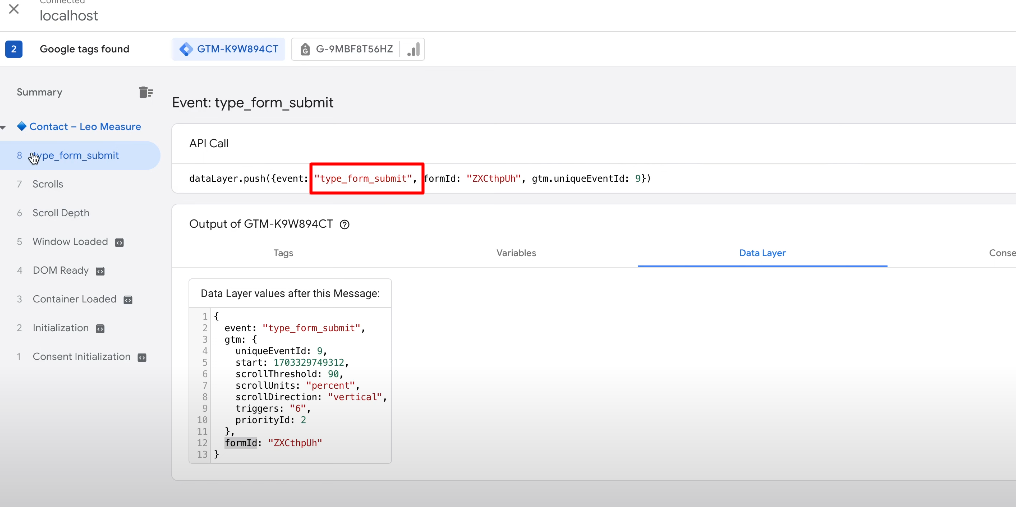Image resolution: width=1016 pixels, height=507 pixels.
Task: Click the tag icon in G-9MBF8T56HZ chip
Action: [x=305, y=49]
